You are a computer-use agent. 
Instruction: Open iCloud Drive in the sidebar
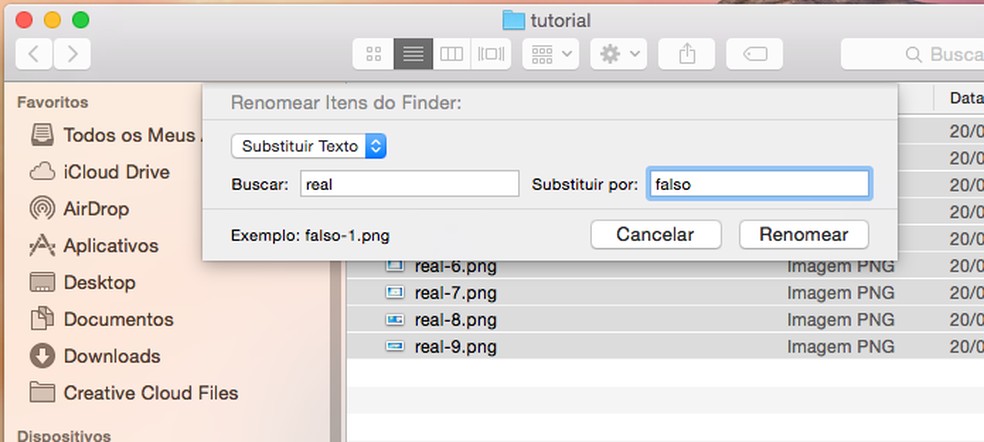coord(100,172)
